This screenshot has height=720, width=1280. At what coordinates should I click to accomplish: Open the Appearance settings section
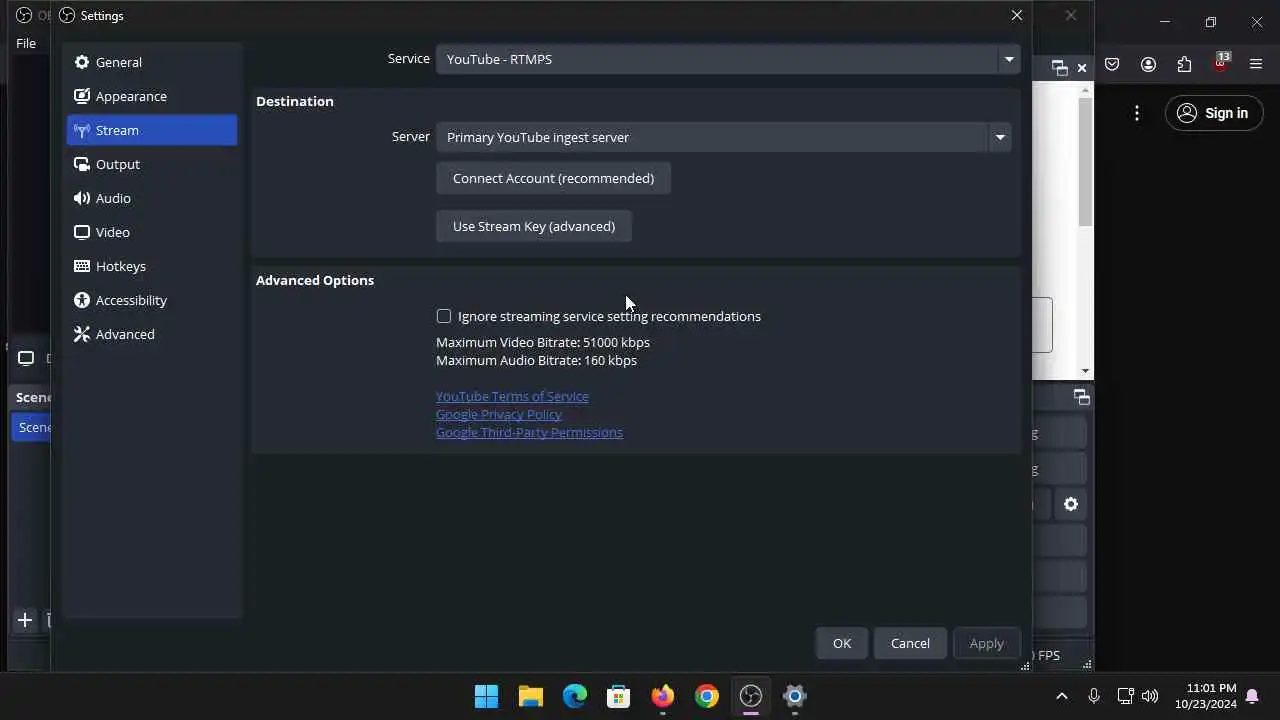coord(152,96)
